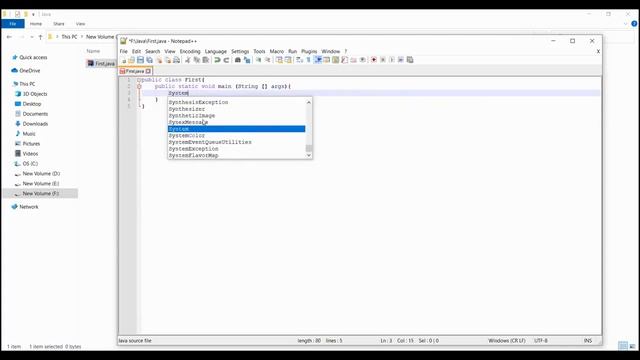640x360 pixels.
Task: Toggle the highlighted Indent Guide button
Action: point(318,60)
